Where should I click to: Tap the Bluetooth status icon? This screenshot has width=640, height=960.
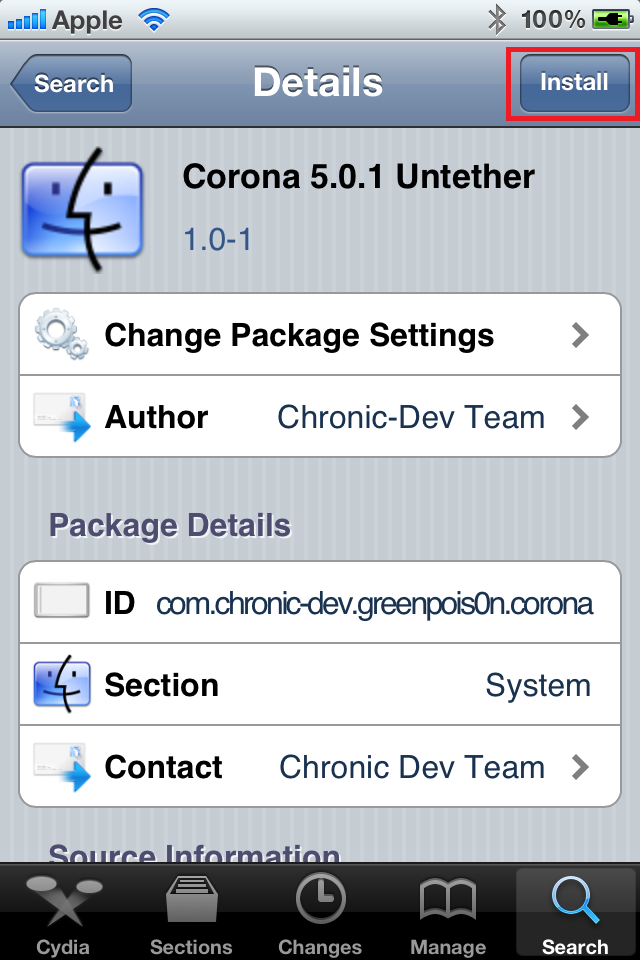click(x=496, y=18)
